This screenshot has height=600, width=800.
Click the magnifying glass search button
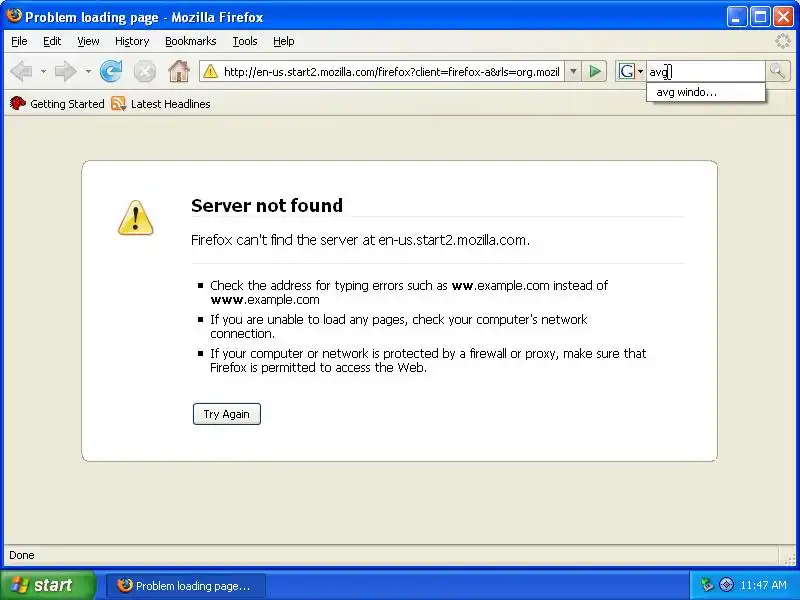(x=778, y=71)
